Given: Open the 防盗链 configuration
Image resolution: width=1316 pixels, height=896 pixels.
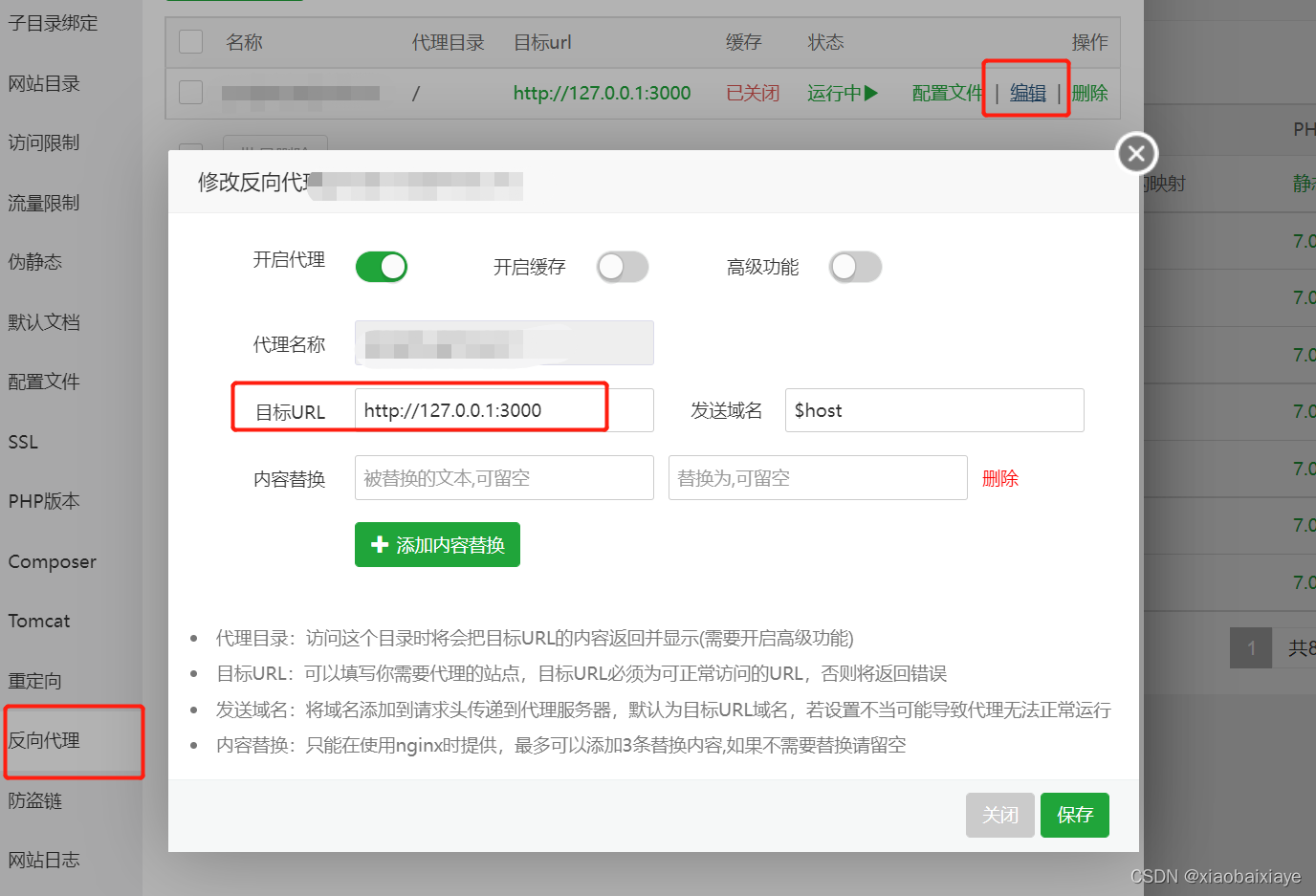Looking at the screenshot, I should coord(35,800).
